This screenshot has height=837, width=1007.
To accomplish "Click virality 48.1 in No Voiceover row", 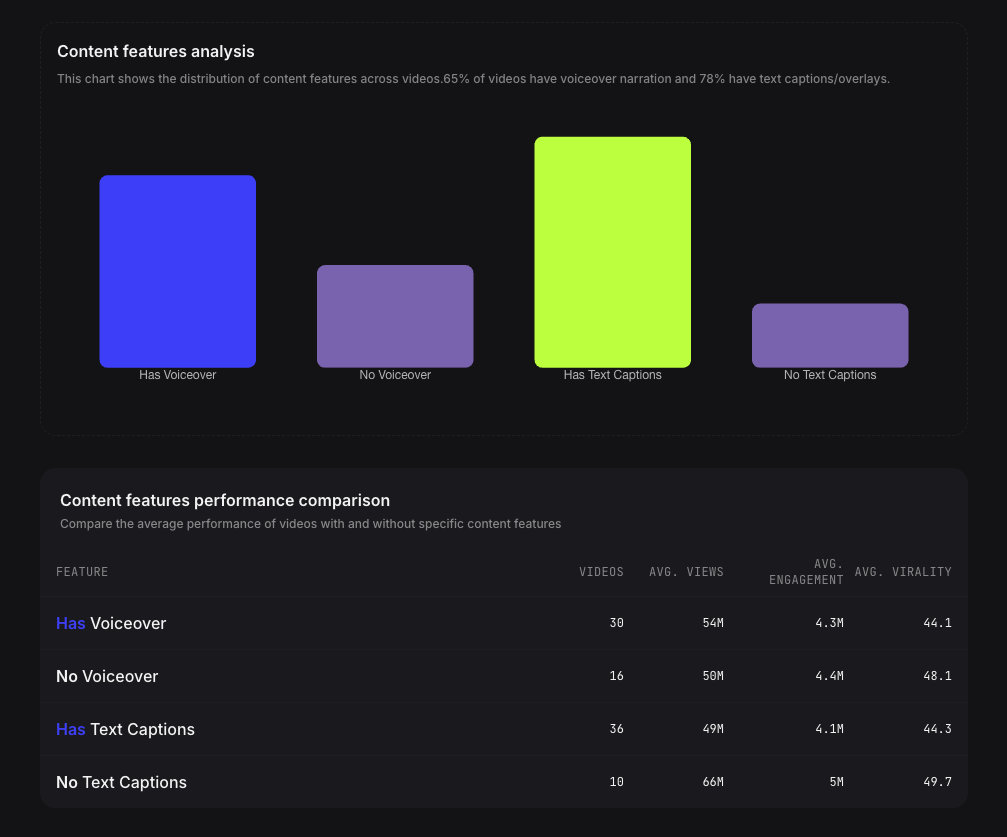I will pyautogui.click(x=937, y=676).
